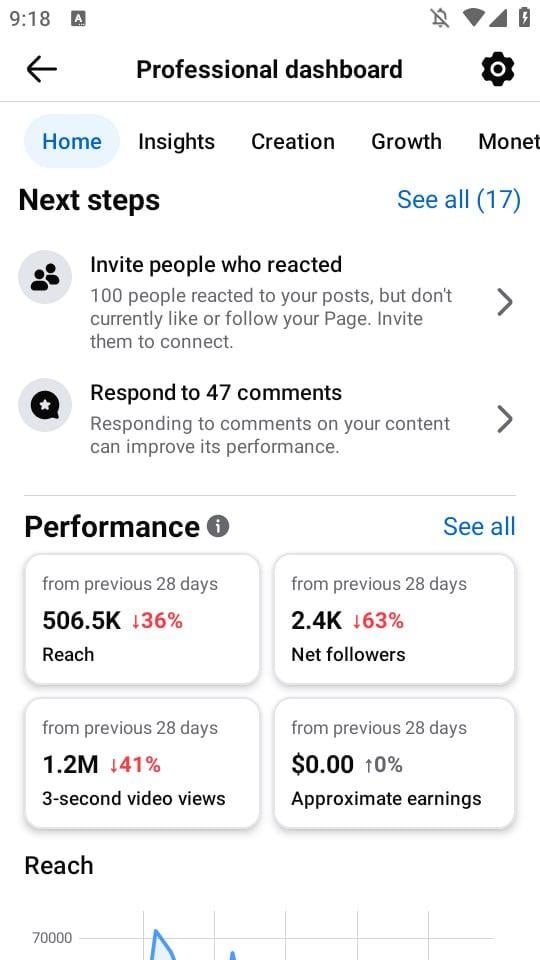Screen dimensions: 540x960
Task: Tap the comment star icon
Action: pyautogui.click(x=45, y=405)
